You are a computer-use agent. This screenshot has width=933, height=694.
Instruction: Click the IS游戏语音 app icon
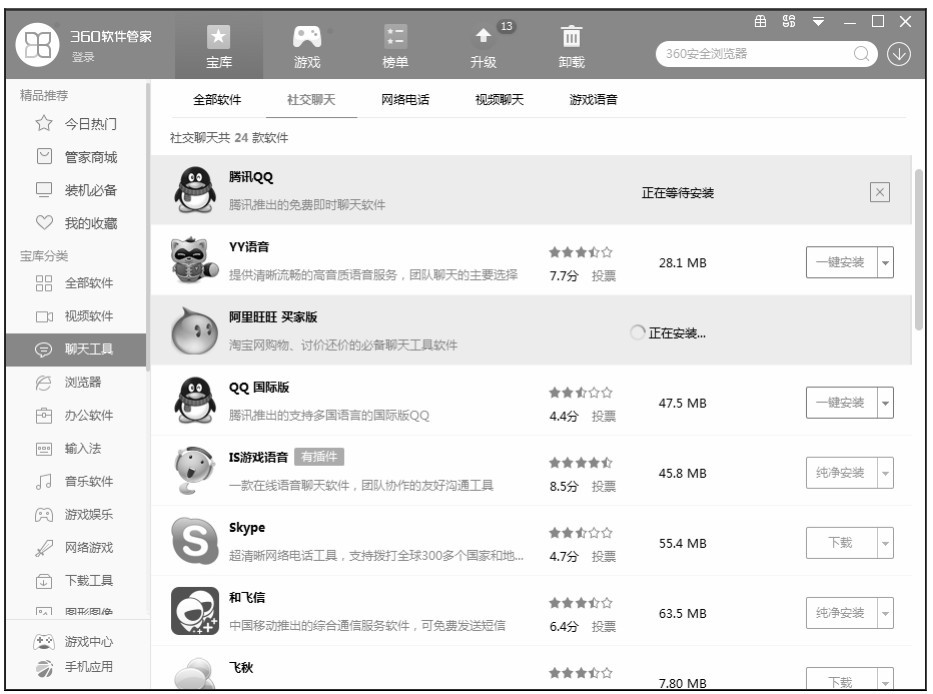click(x=194, y=471)
